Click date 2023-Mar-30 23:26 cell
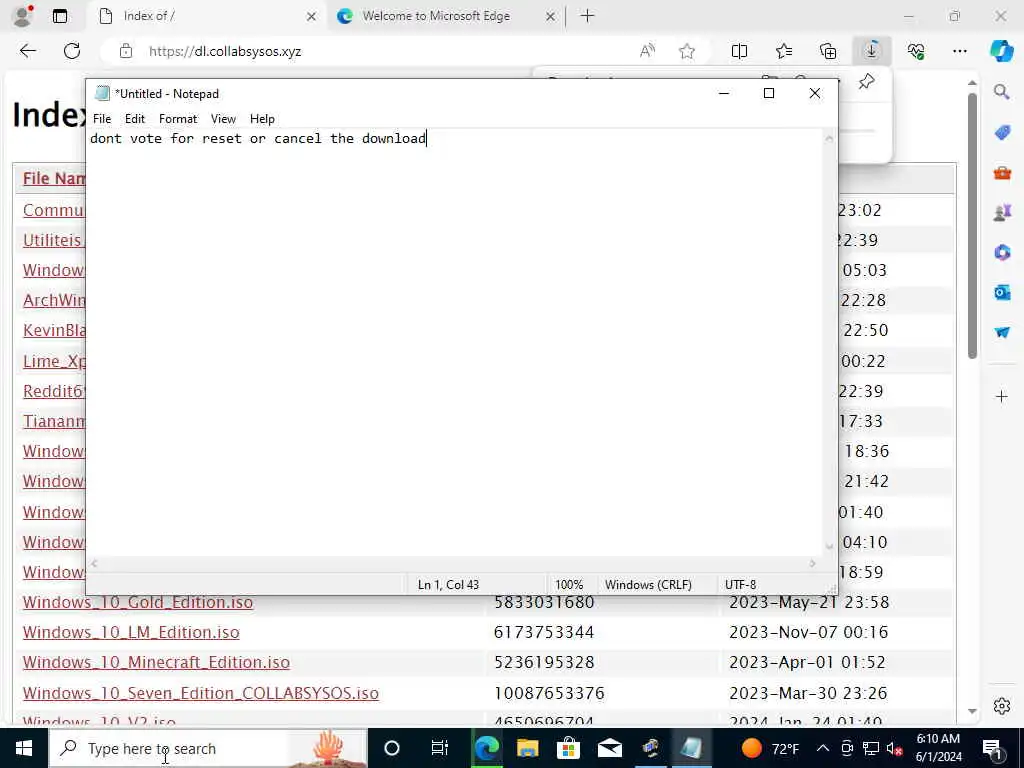This screenshot has height=768, width=1024. (x=808, y=693)
